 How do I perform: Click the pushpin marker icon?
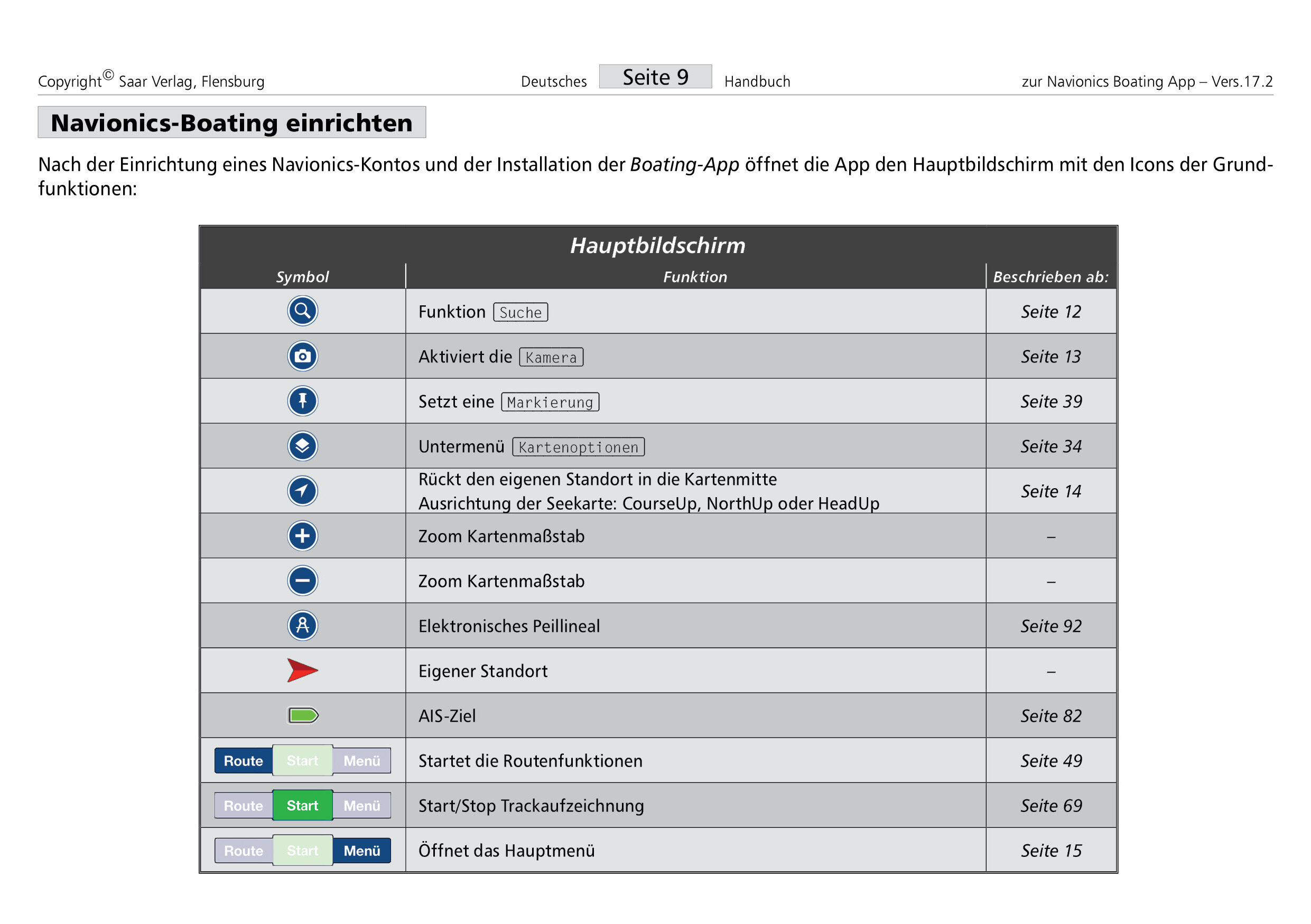[x=302, y=401]
